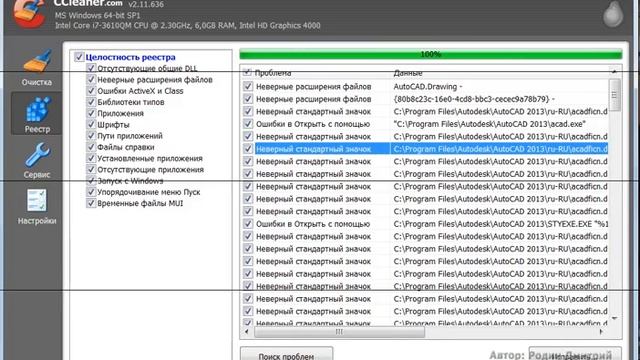Click the pear Piriform logo icon
640x360 pixels.
tap(613, 13)
